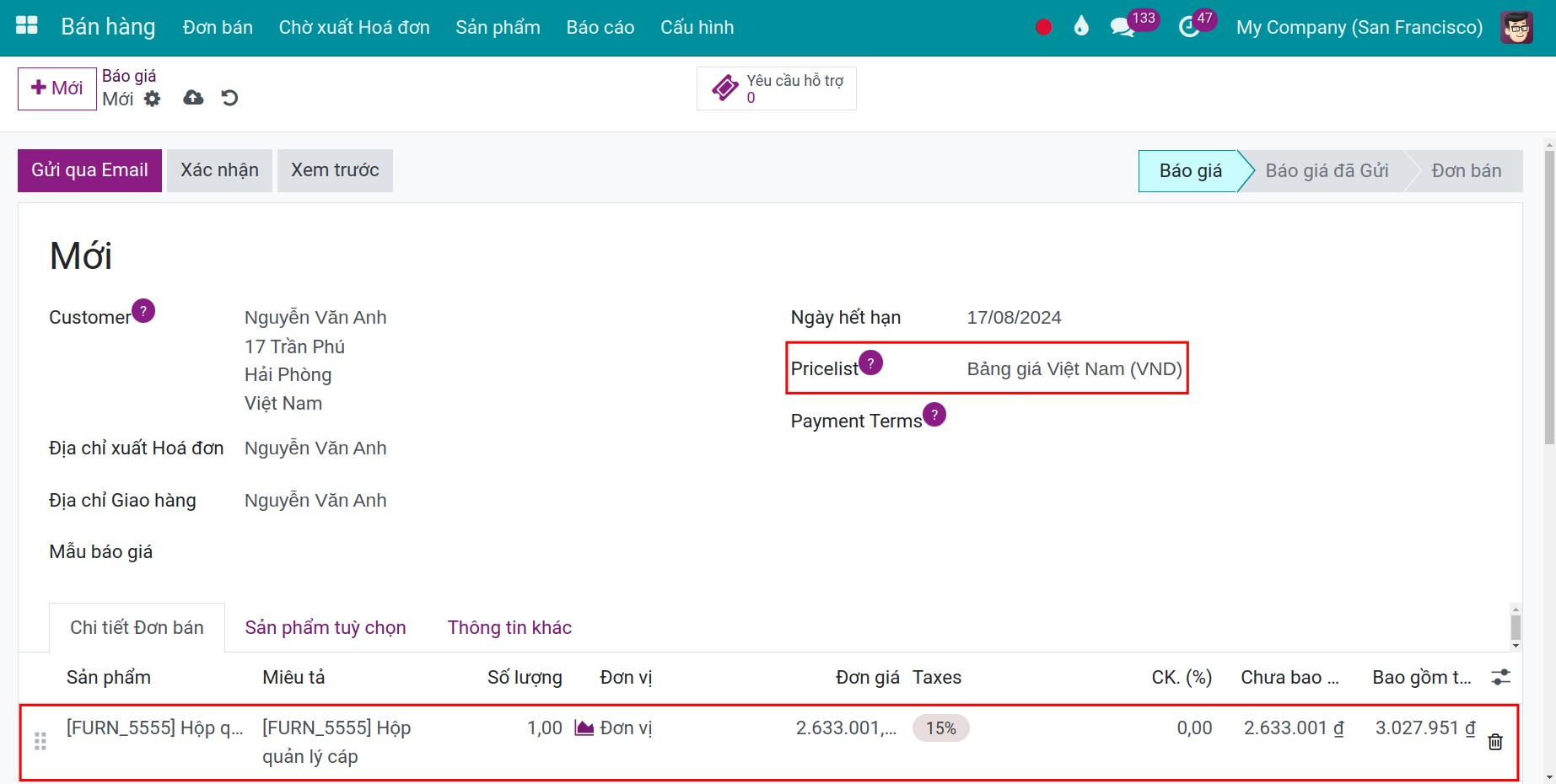
Task: Click Số lượng column header
Action: 525,677
